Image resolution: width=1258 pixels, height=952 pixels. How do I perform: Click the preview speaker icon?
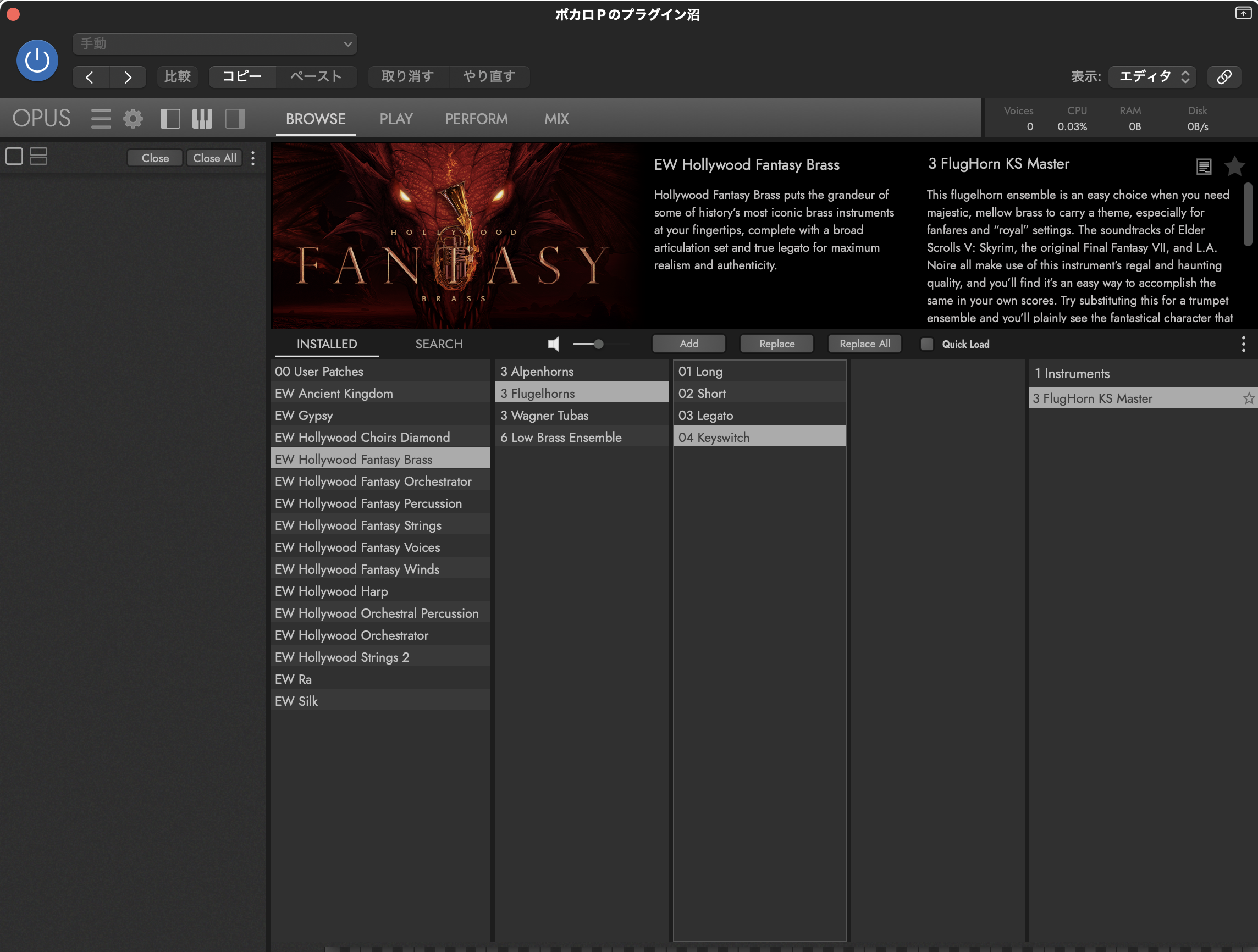[553, 344]
